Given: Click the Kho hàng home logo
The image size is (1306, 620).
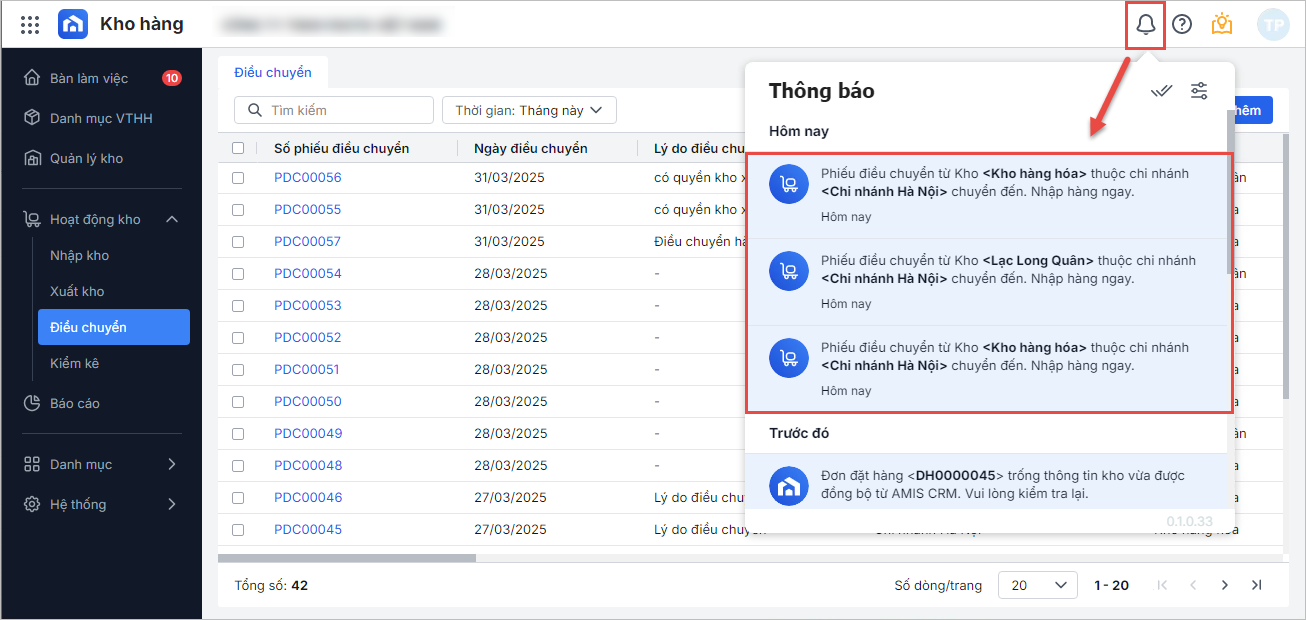Looking at the screenshot, I should [73, 25].
